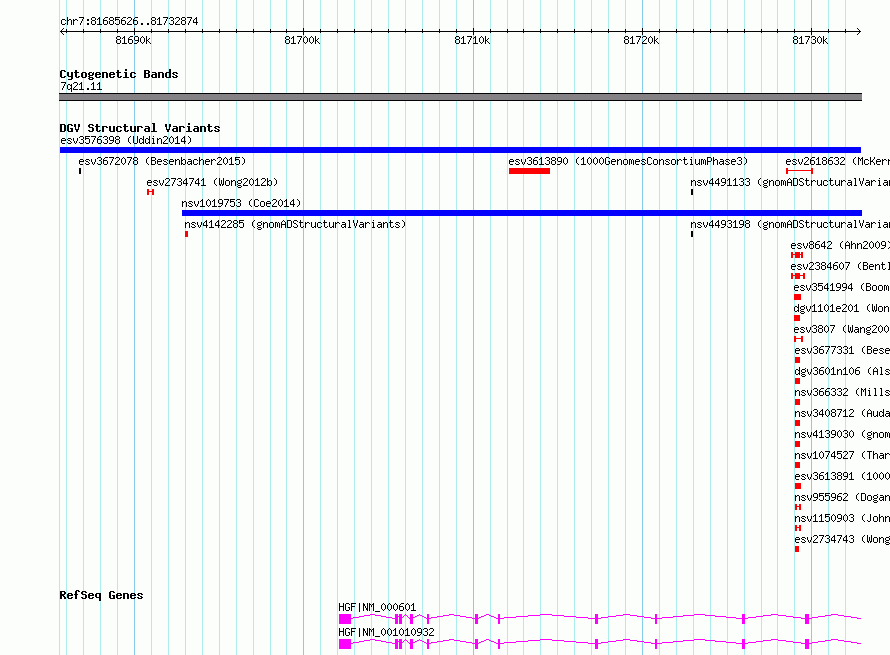This screenshot has width=890, height=655.
Task: Click the 81690k ruler tick label
Action: point(133,40)
